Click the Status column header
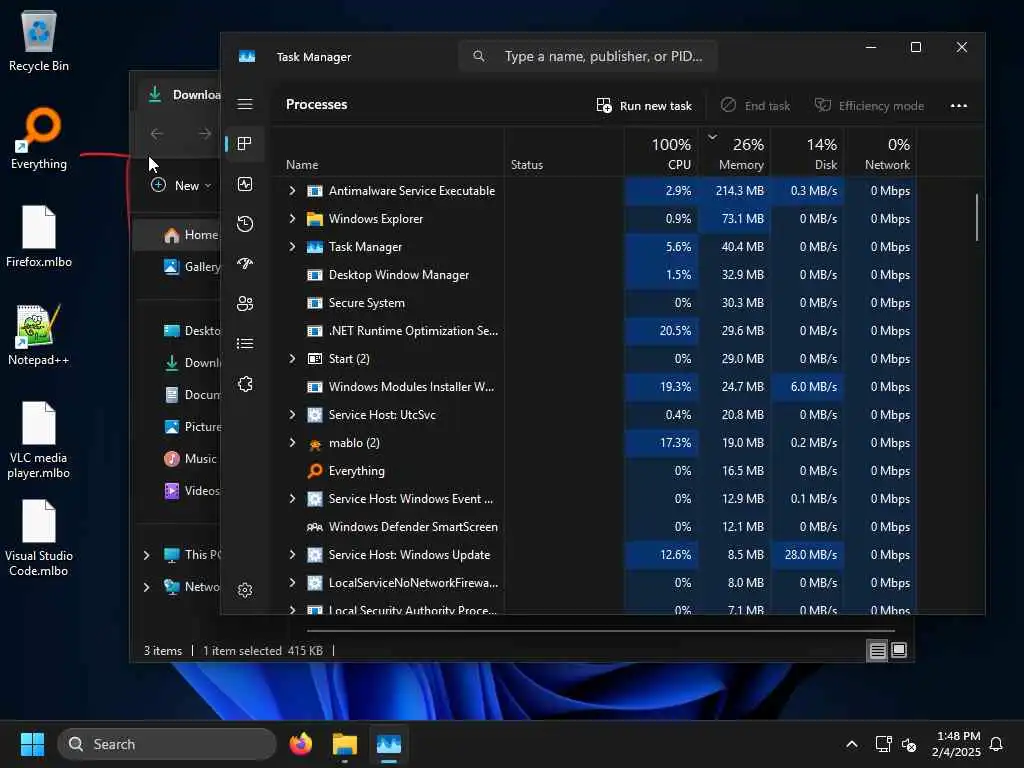 pyautogui.click(x=527, y=165)
